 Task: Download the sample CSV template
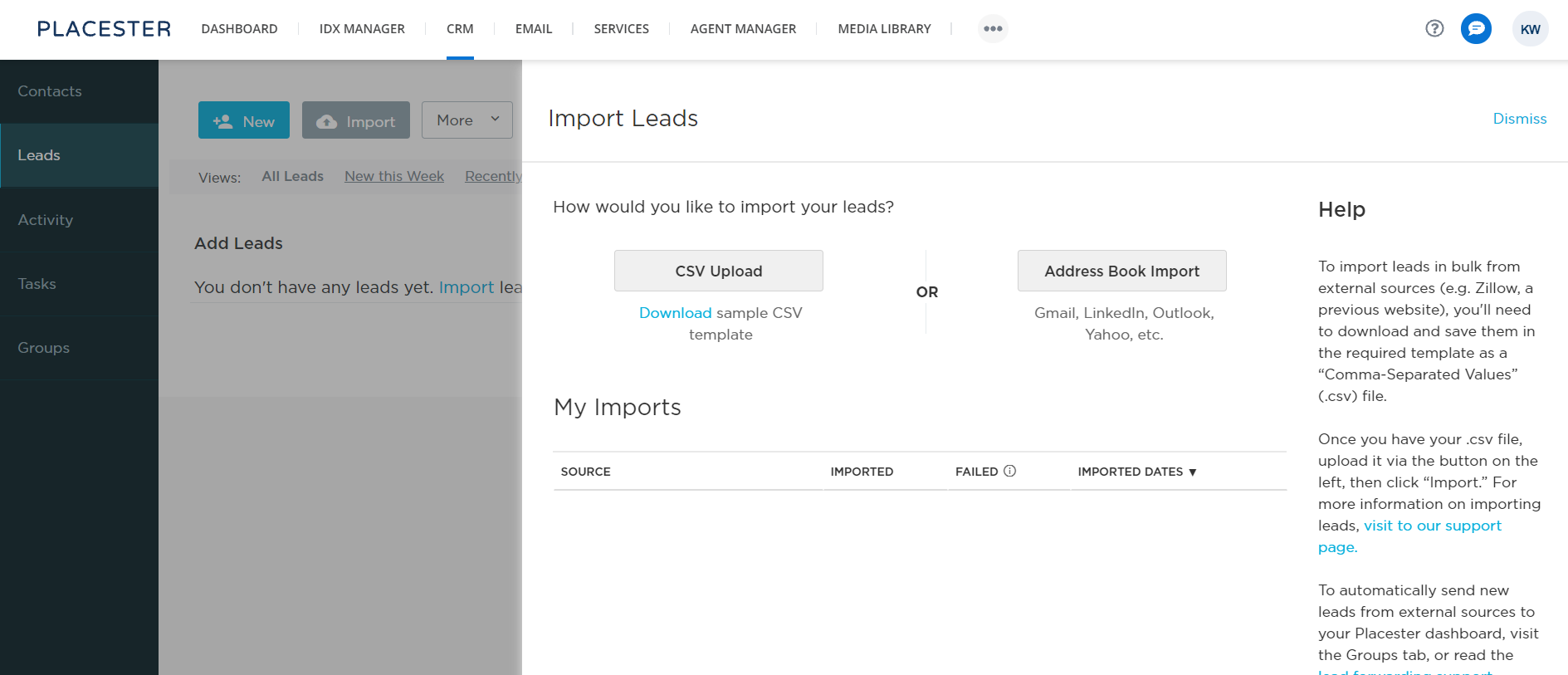[675, 313]
